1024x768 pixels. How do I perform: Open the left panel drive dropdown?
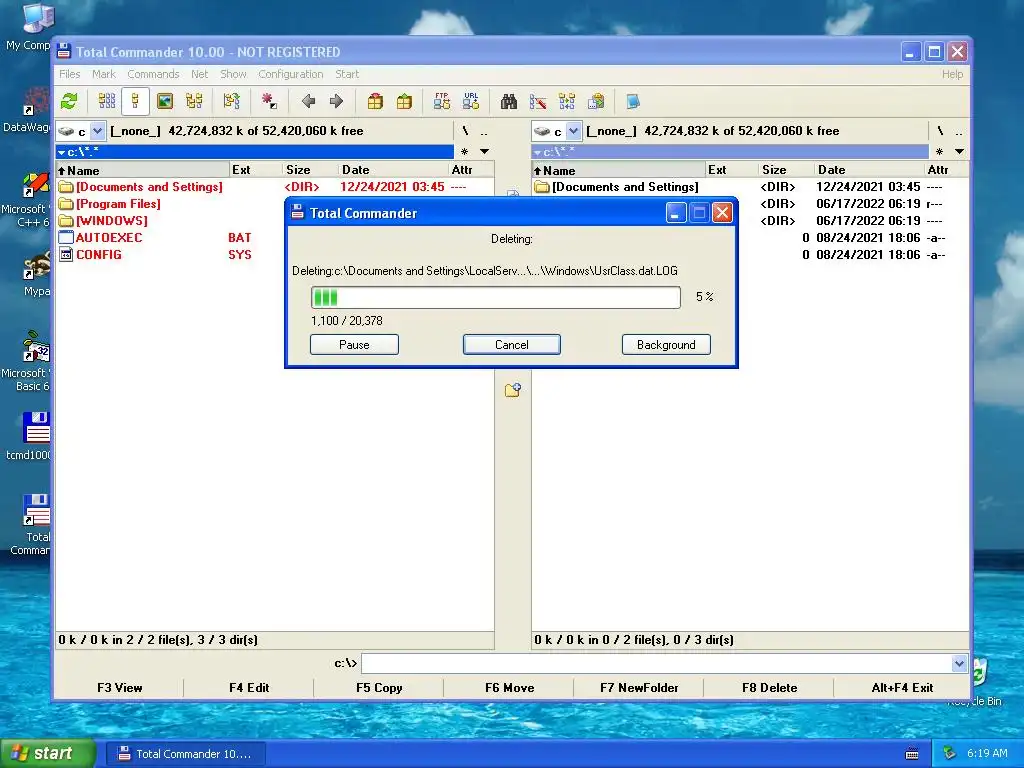97,131
